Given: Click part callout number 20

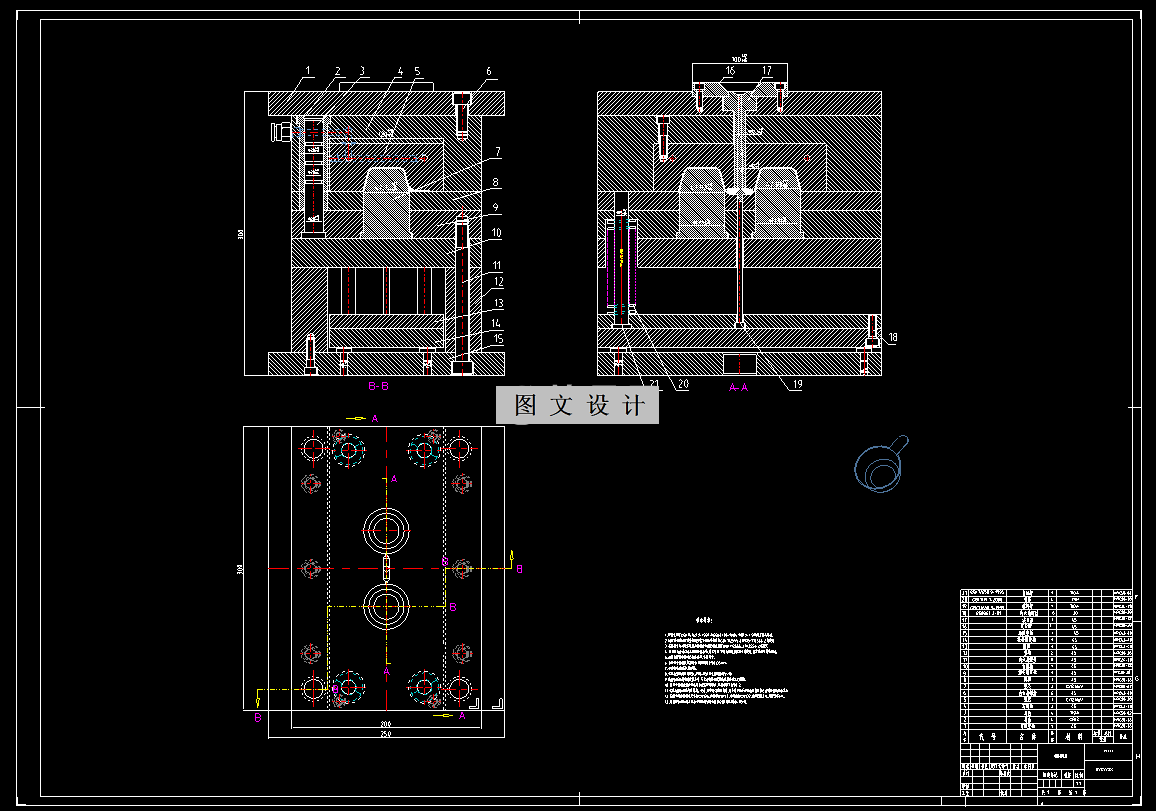Looking at the screenshot, I should 683,384.
